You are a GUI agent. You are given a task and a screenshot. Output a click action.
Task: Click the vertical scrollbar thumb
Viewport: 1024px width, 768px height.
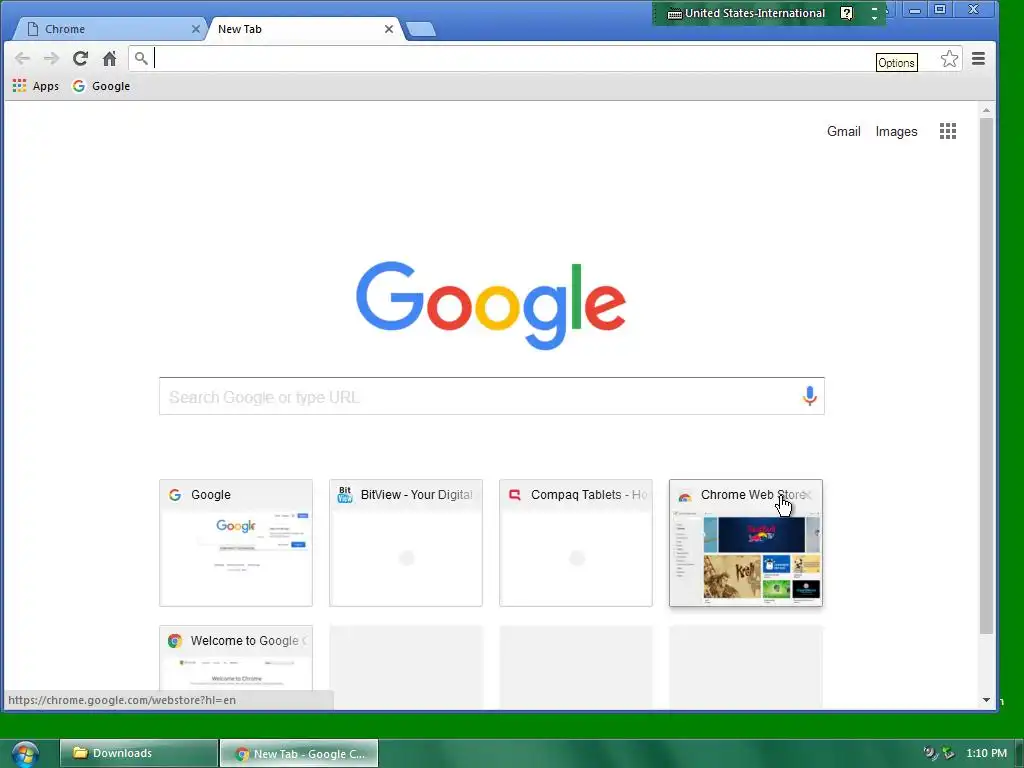coord(986,376)
